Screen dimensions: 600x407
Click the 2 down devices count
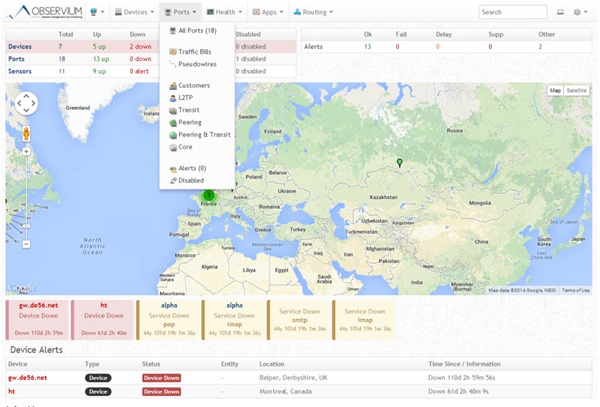[140, 47]
